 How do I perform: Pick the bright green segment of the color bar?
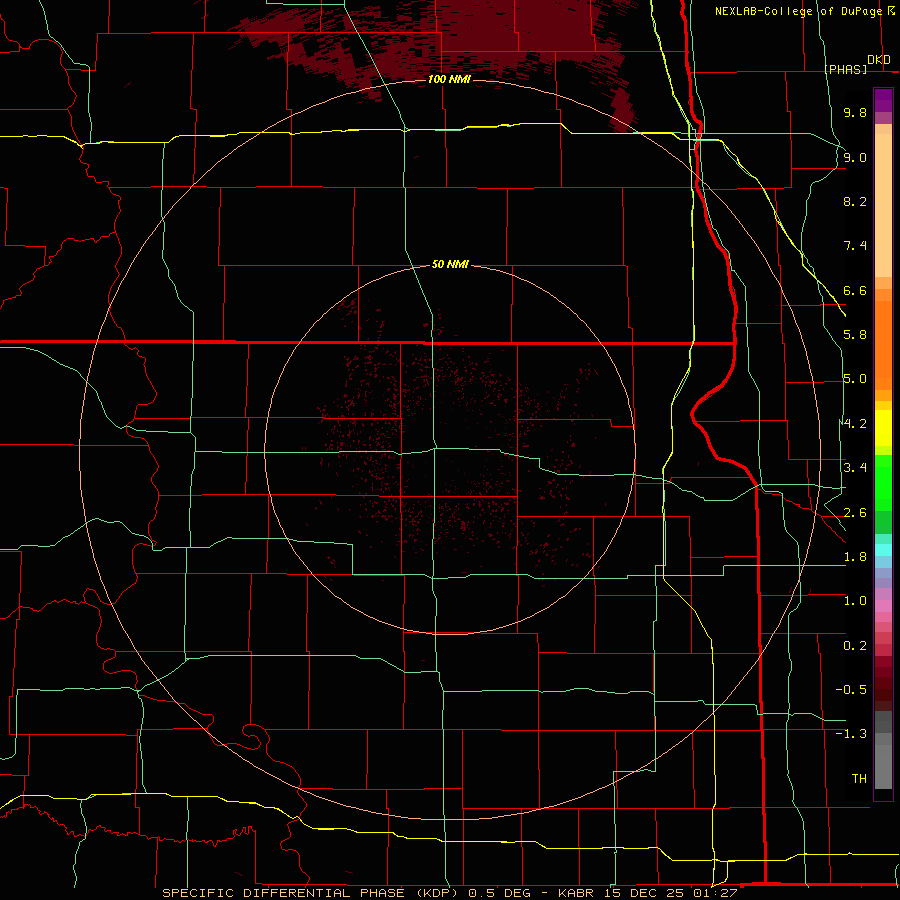click(883, 483)
